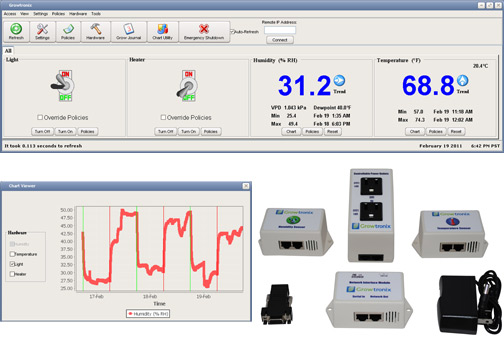Click the Connect button
Screen dimensions: 504x361
point(280,40)
